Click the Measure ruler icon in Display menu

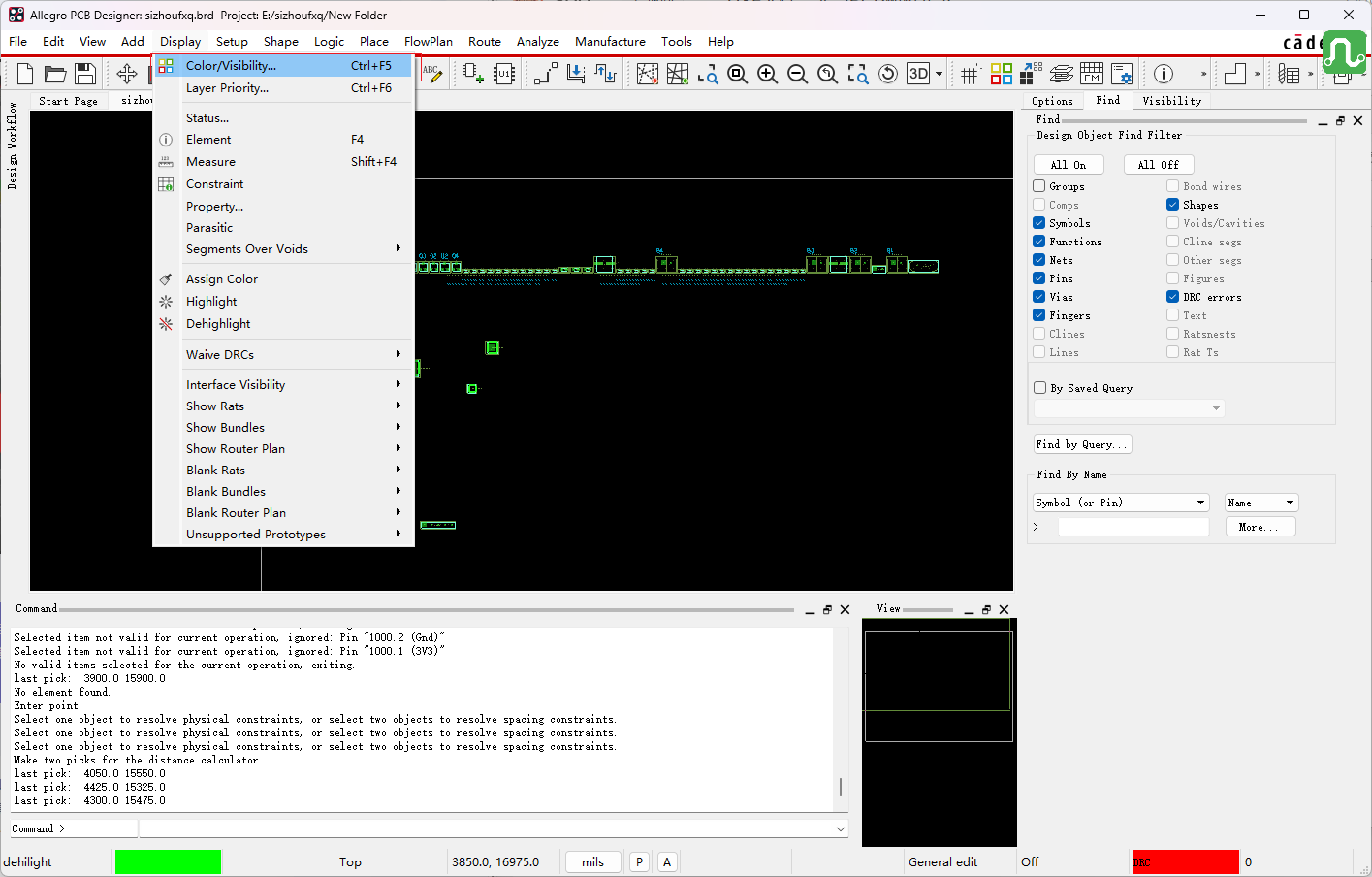[x=166, y=162]
